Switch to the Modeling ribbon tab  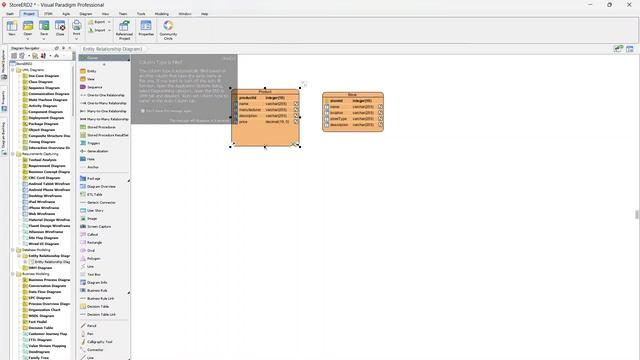pos(162,14)
